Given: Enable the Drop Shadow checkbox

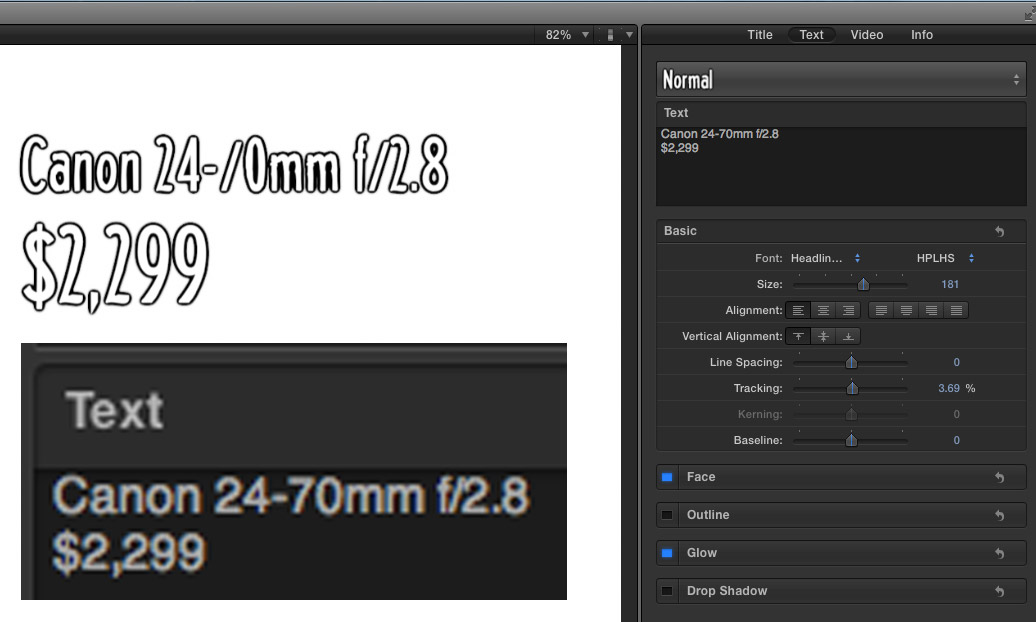Looking at the screenshot, I should [667, 591].
